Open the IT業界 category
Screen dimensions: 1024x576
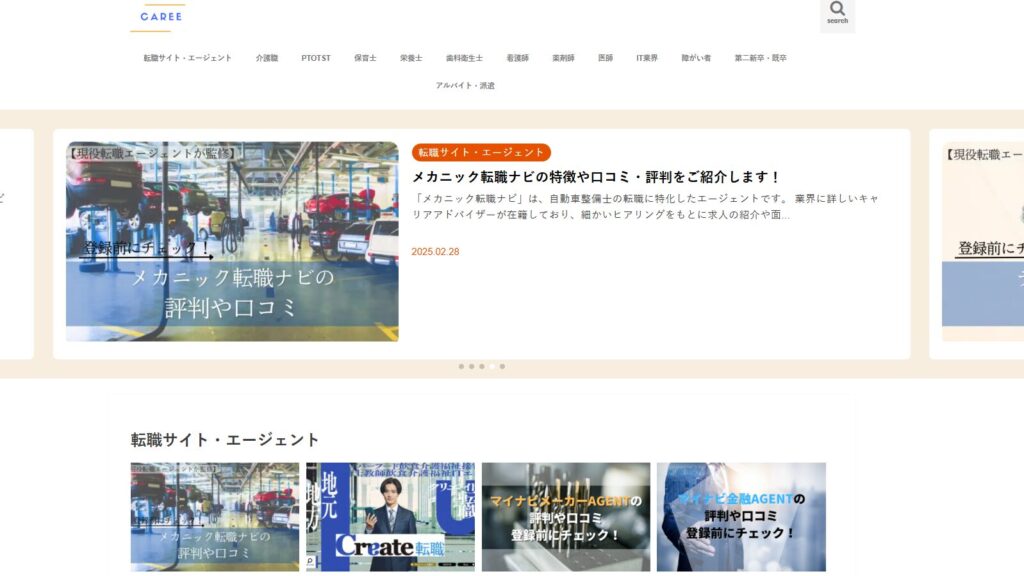[x=647, y=58]
